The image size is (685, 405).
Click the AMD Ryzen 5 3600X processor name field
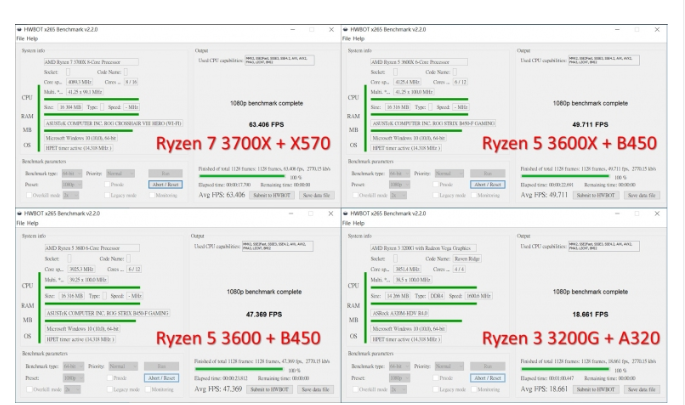[x=419, y=62]
